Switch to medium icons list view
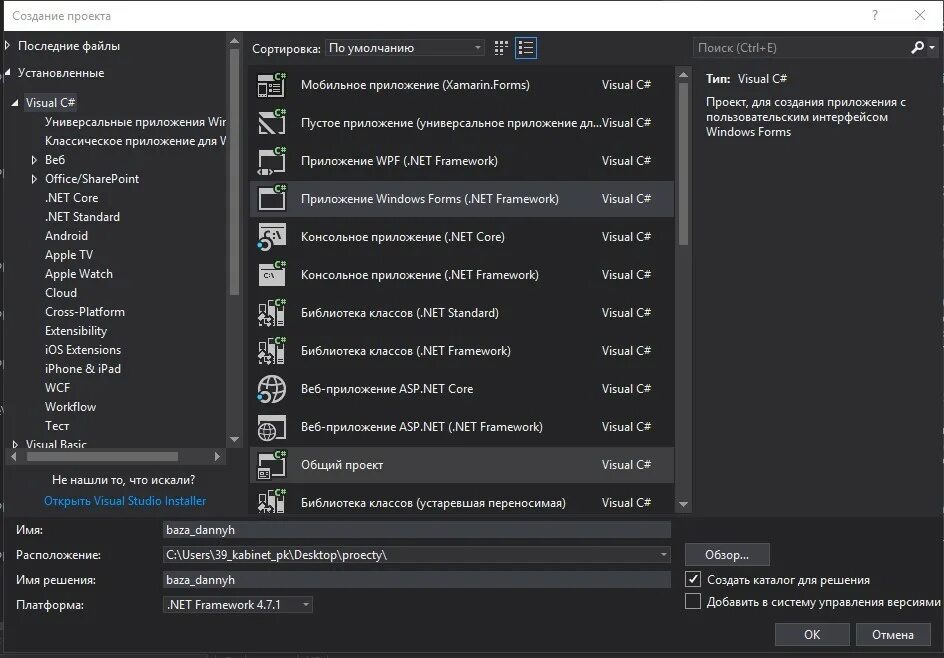Screen dimensions: 944x658 tap(526, 48)
